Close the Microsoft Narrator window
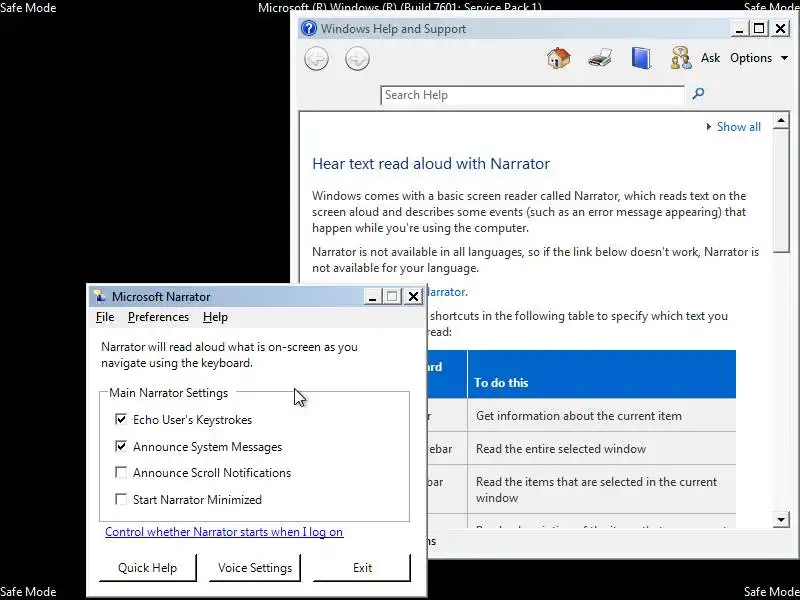This screenshot has width=800, height=600. tap(413, 296)
